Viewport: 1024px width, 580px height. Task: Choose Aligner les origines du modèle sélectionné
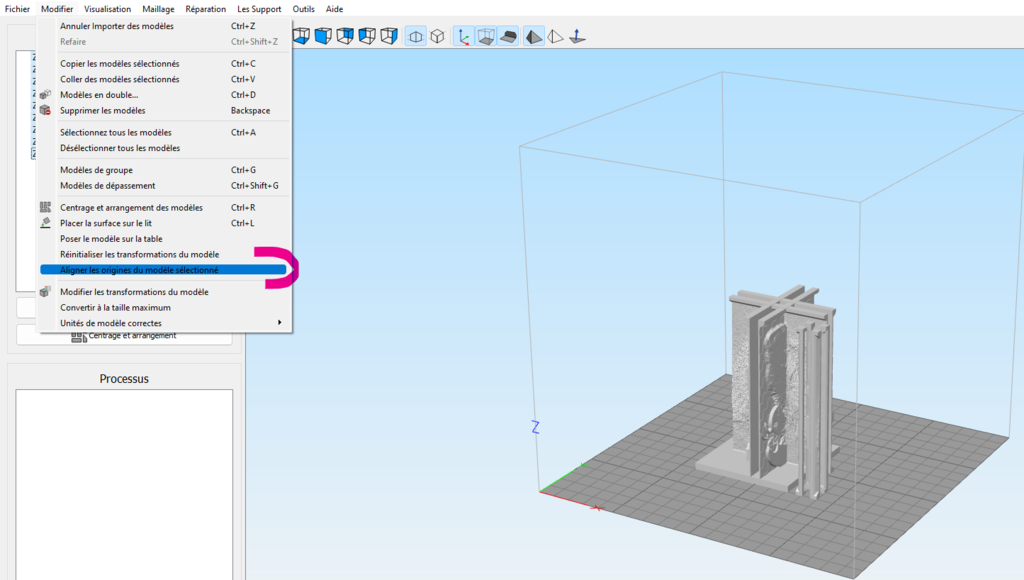(139, 270)
